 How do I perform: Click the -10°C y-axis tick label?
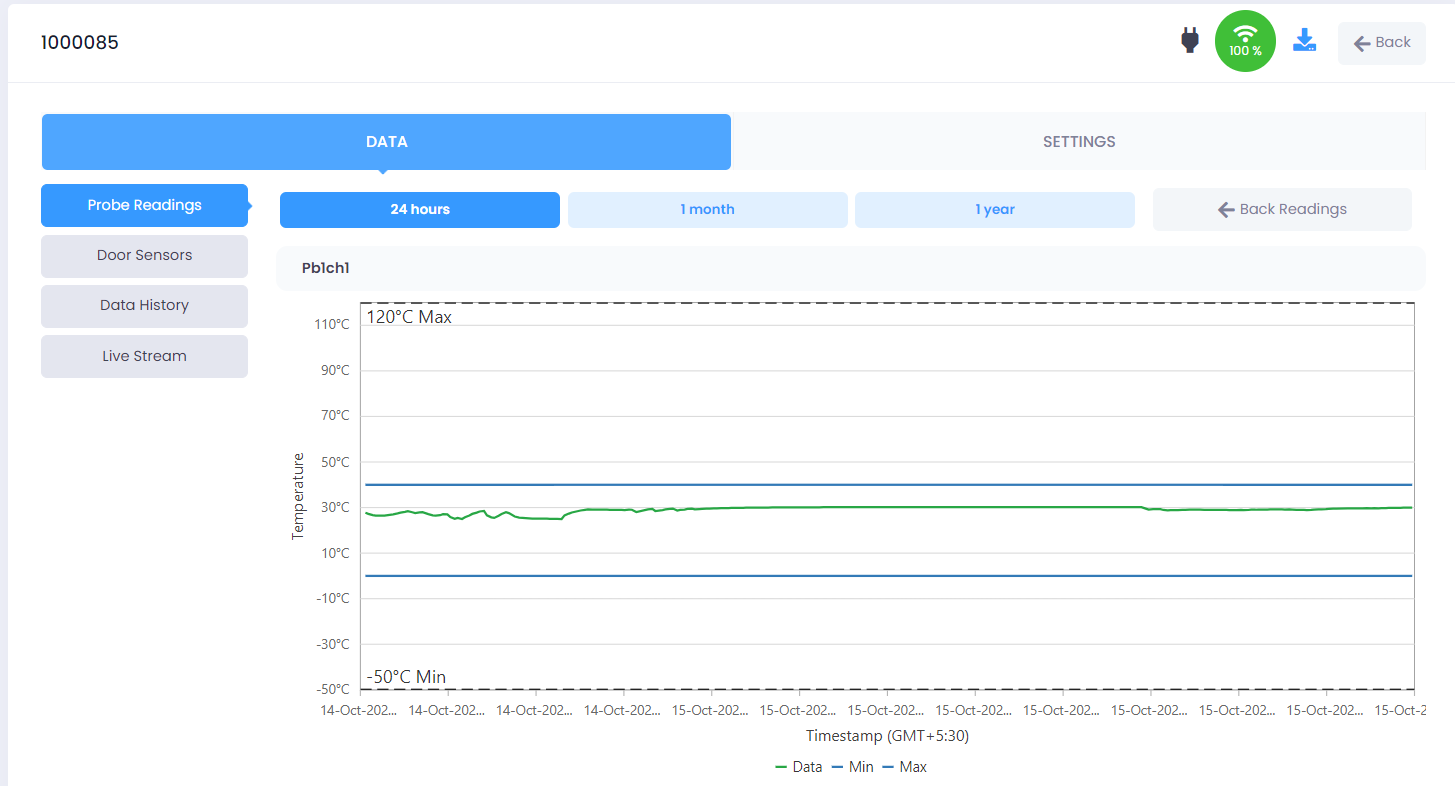[x=332, y=599]
